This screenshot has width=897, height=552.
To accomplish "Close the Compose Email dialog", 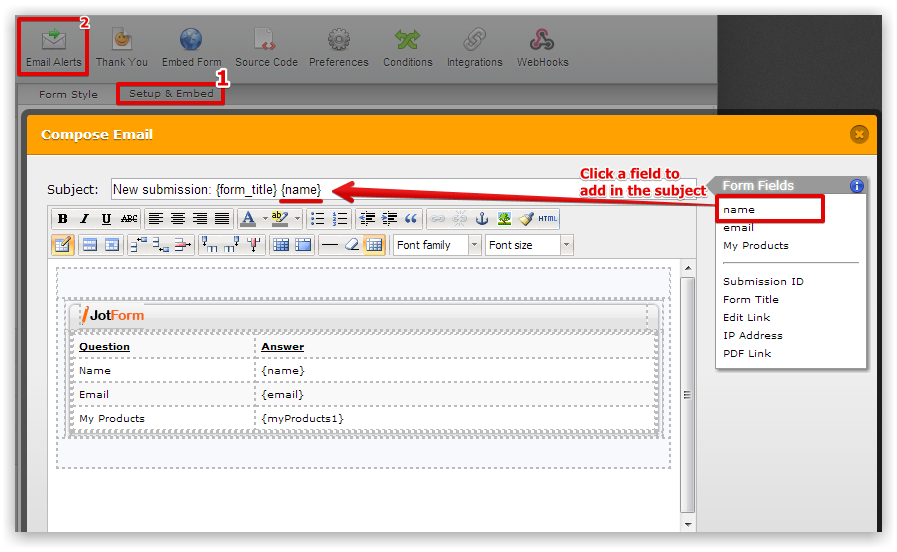I will [859, 134].
